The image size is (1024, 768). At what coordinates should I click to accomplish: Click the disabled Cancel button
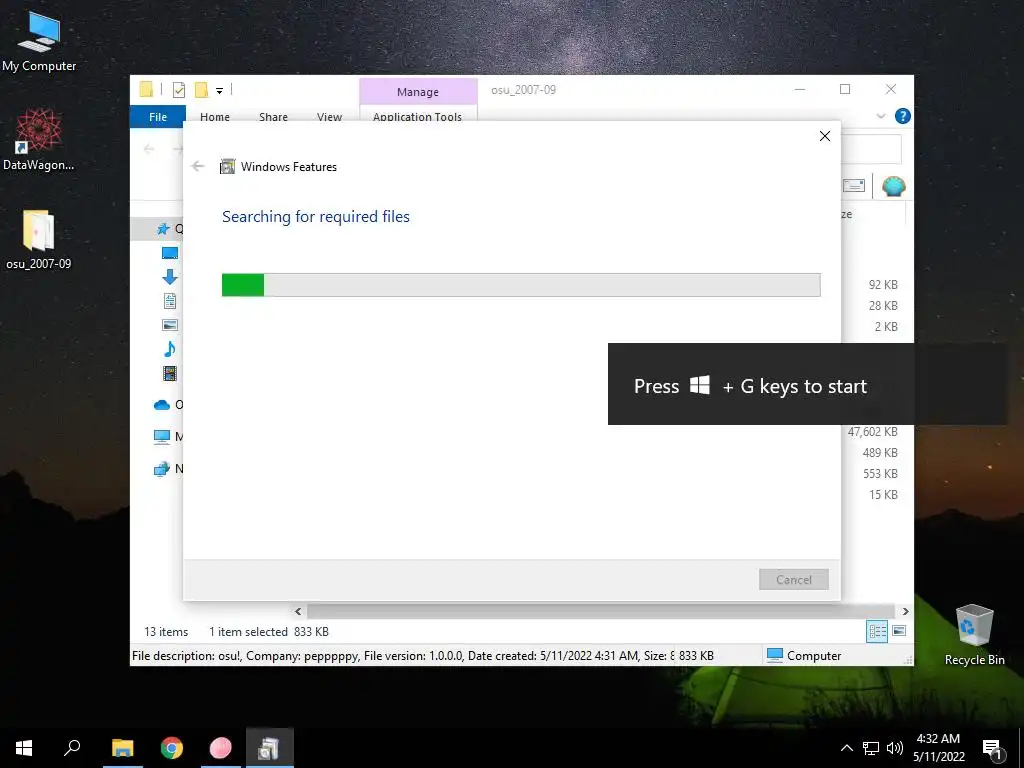[x=793, y=579]
